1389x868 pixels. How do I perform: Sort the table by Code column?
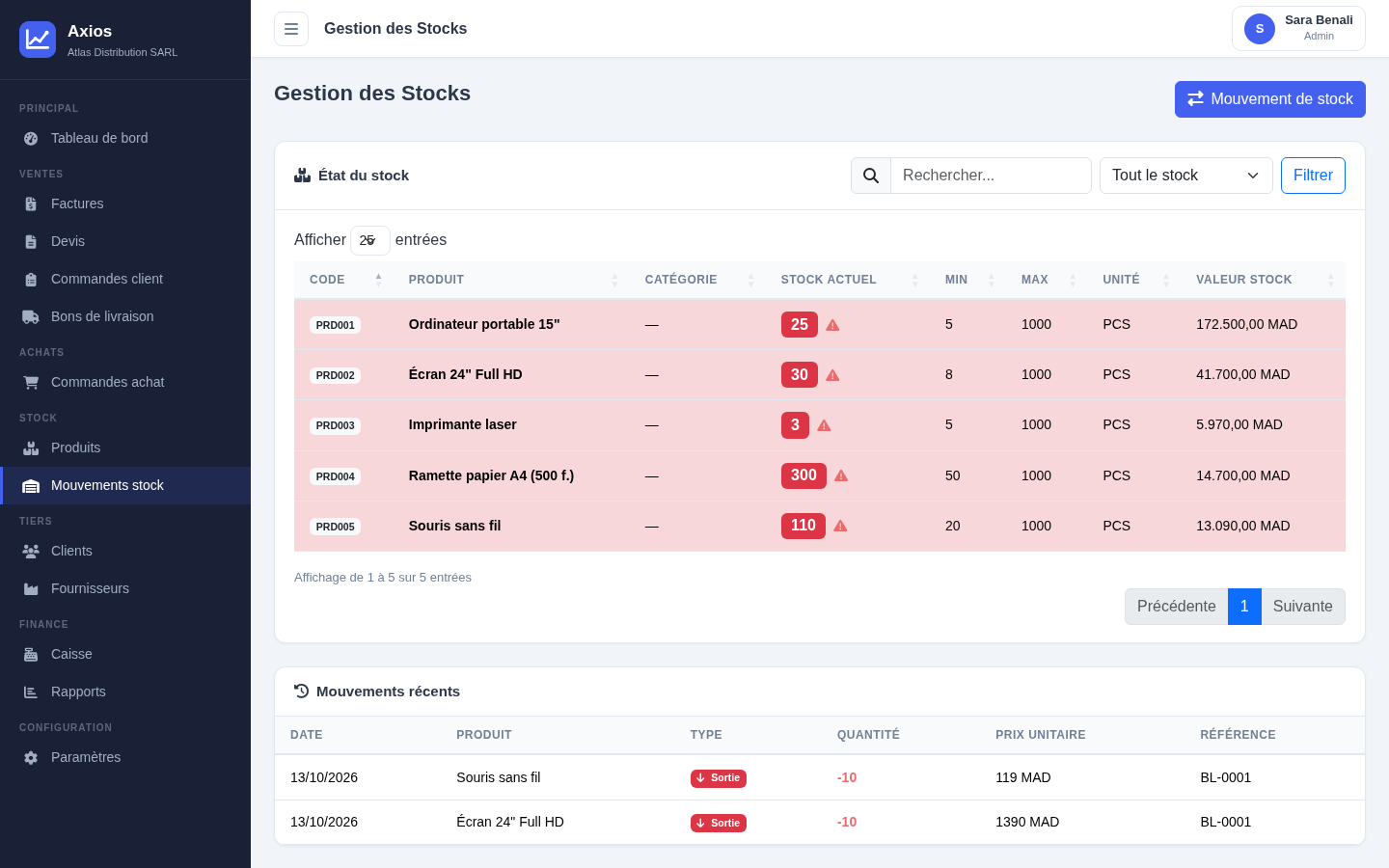343,280
